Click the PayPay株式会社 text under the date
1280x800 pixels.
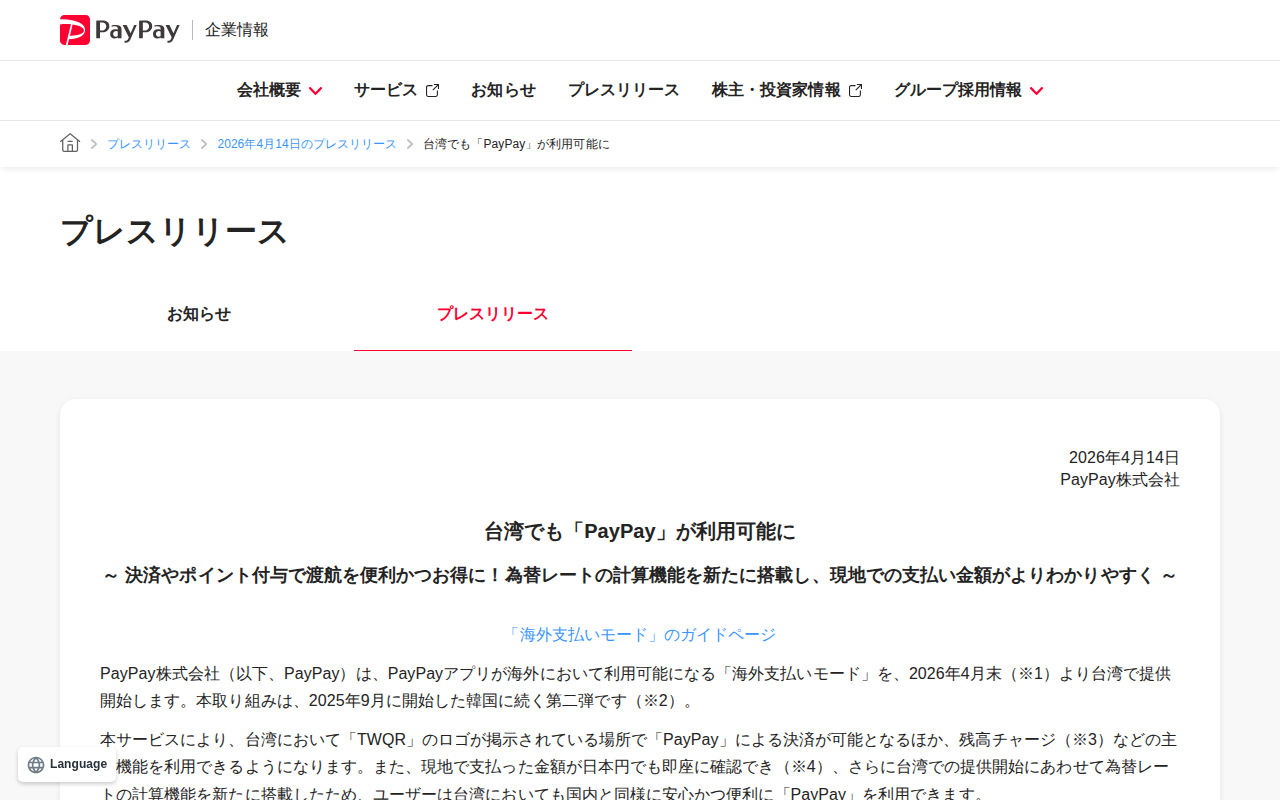pos(1120,480)
